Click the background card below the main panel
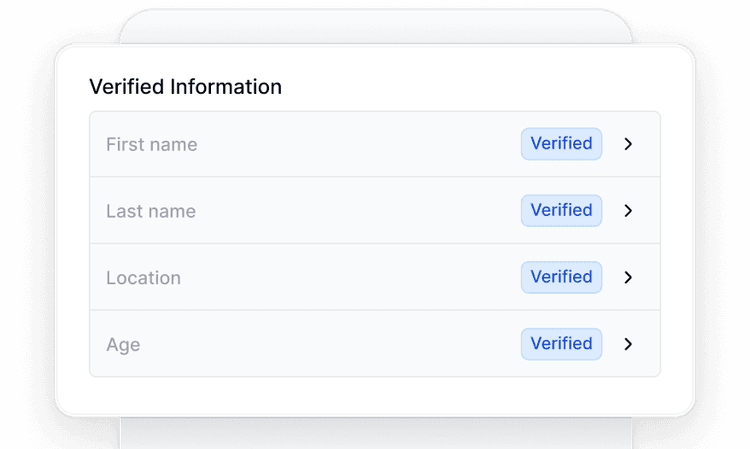 click(375, 434)
